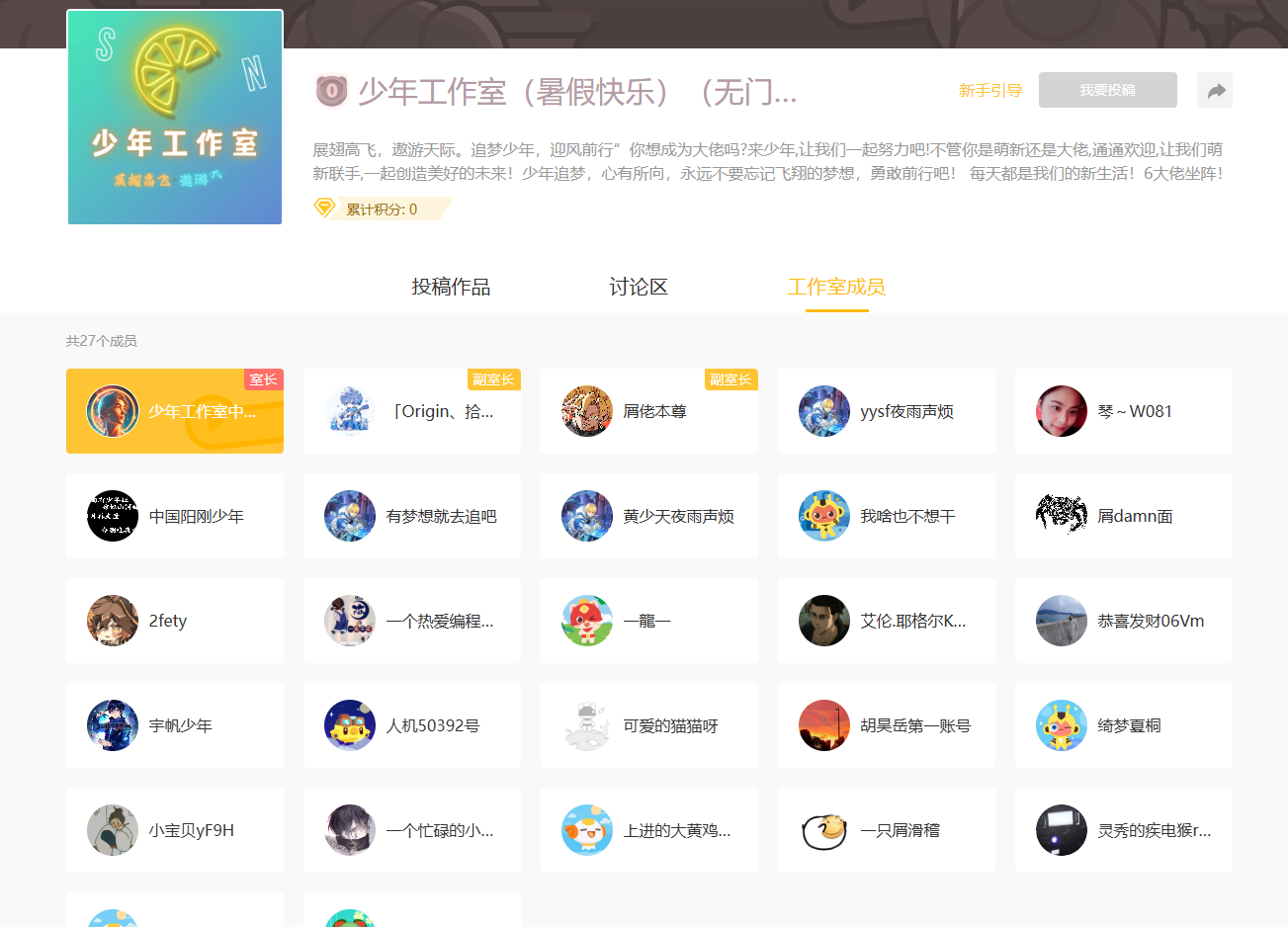1288x927 pixels.
Task: Select the member name 可爱的猫猫呀
Action: coord(671,725)
